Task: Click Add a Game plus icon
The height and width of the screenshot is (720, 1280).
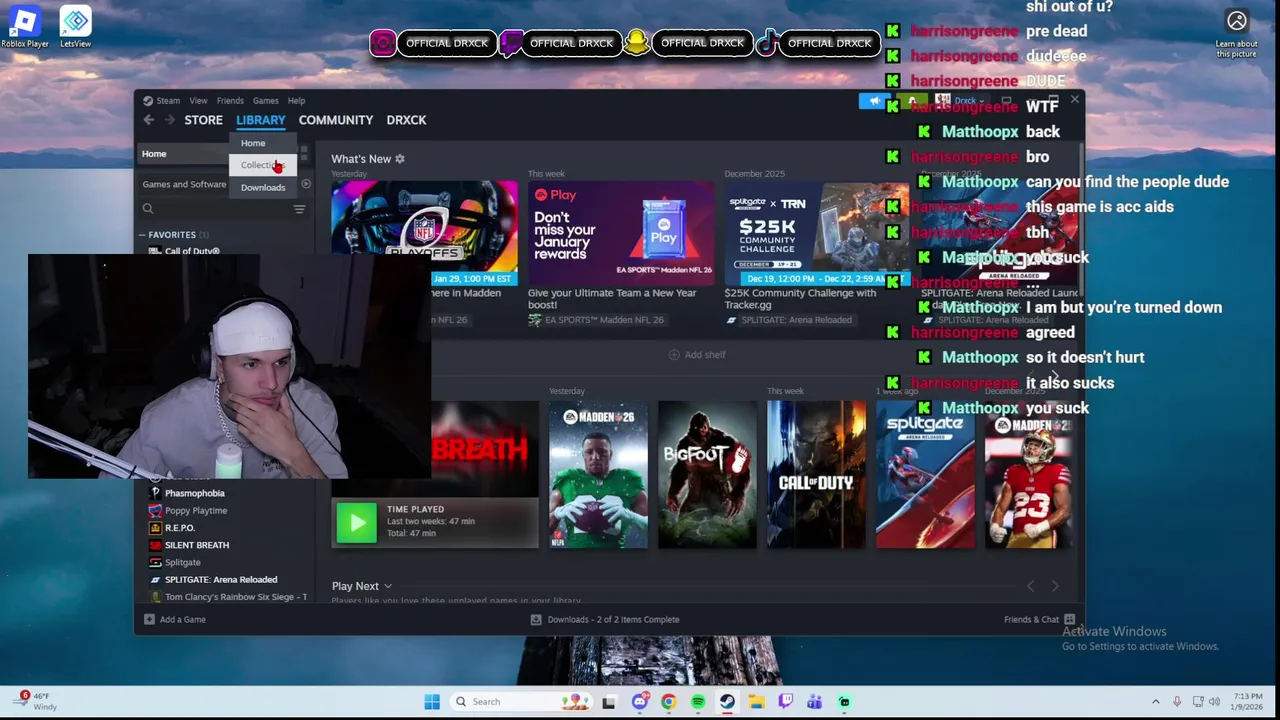Action: click(149, 619)
